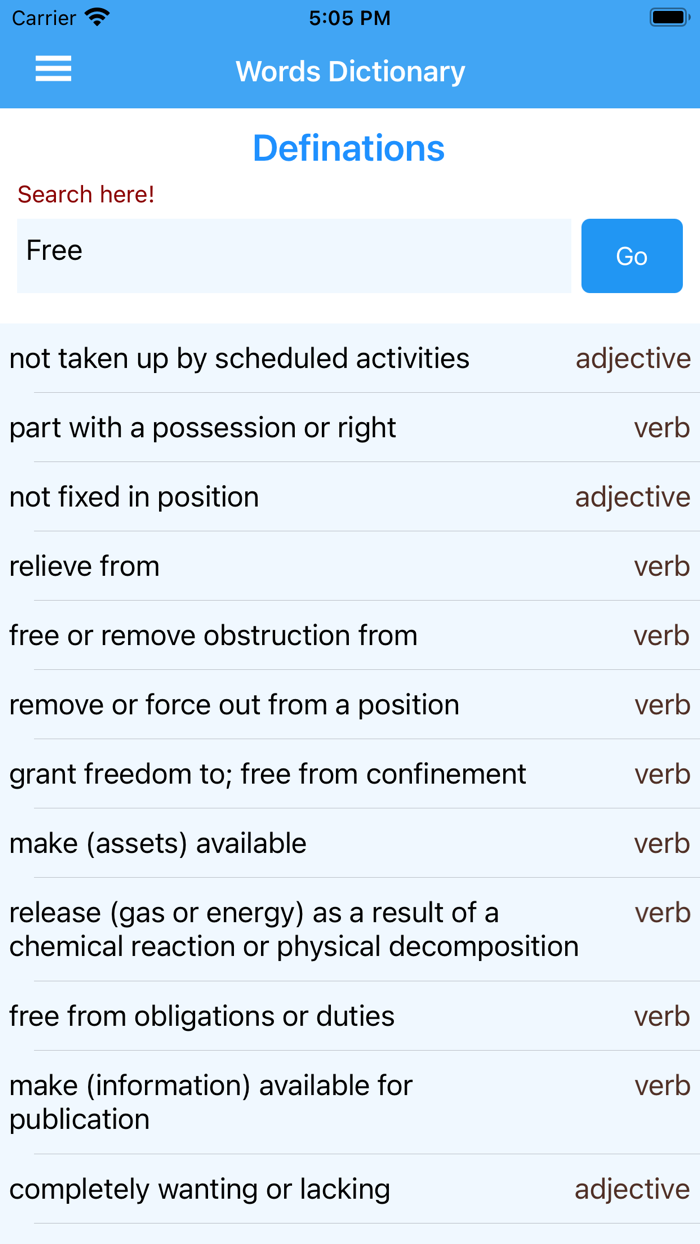Select definition 'completely wanting or lacking'
The height and width of the screenshot is (1244, 700).
pos(199,1189)
